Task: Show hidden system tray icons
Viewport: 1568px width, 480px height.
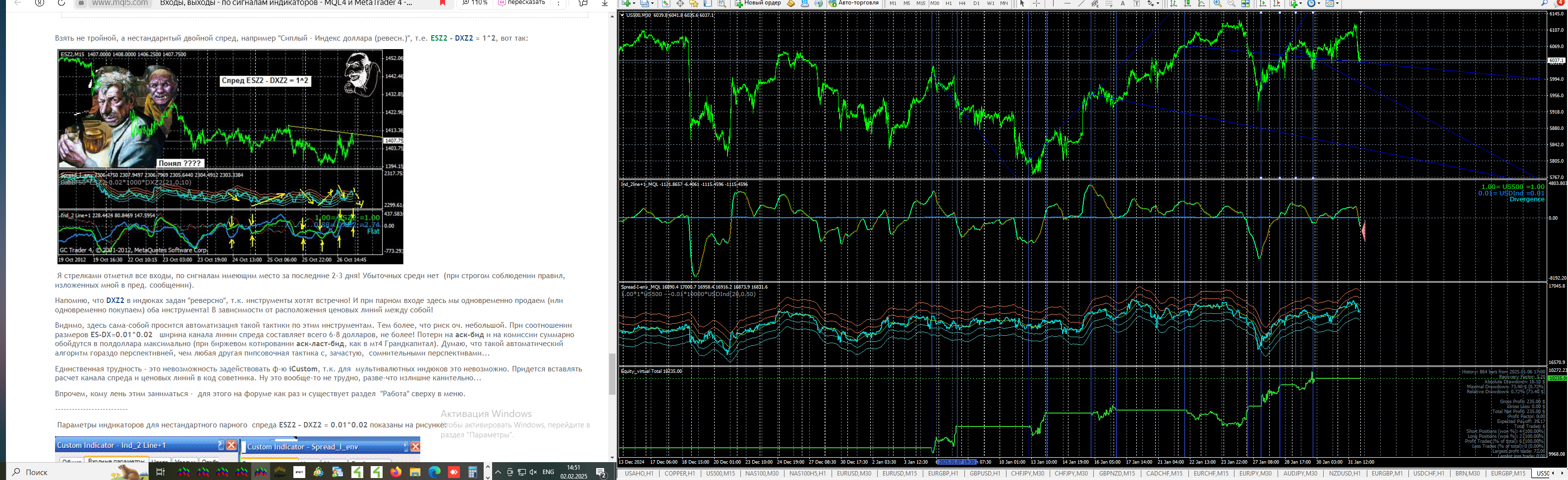Action: coord(498,472)
